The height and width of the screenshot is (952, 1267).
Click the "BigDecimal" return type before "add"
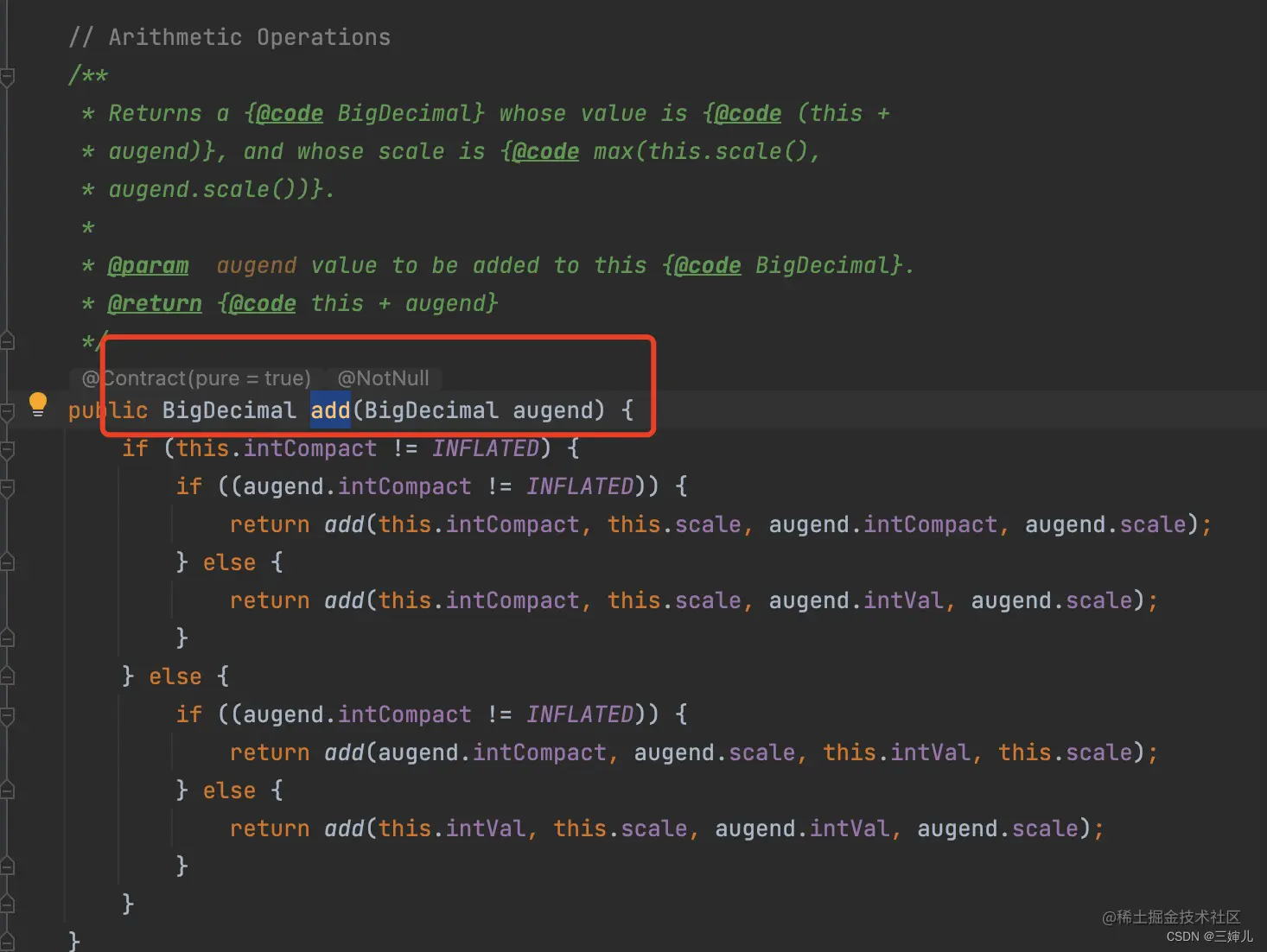coord(229,410)
